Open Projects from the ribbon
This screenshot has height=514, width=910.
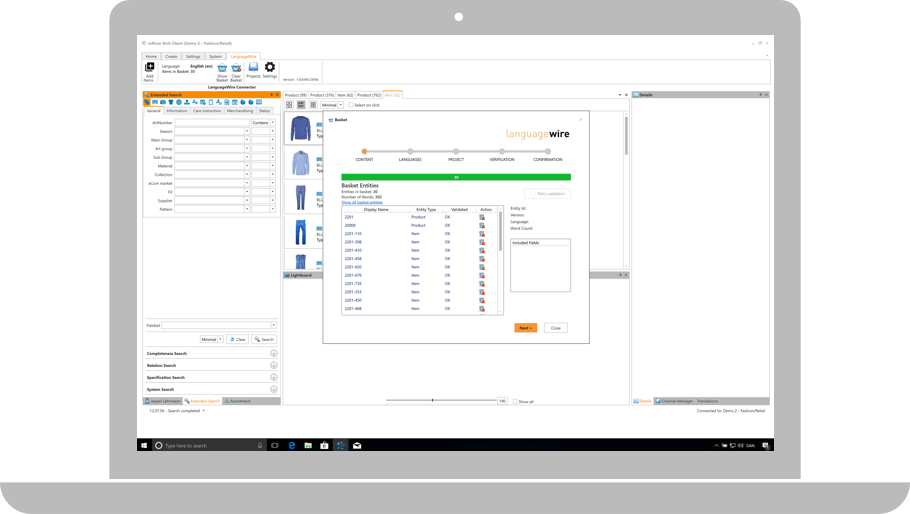[253, 68]
